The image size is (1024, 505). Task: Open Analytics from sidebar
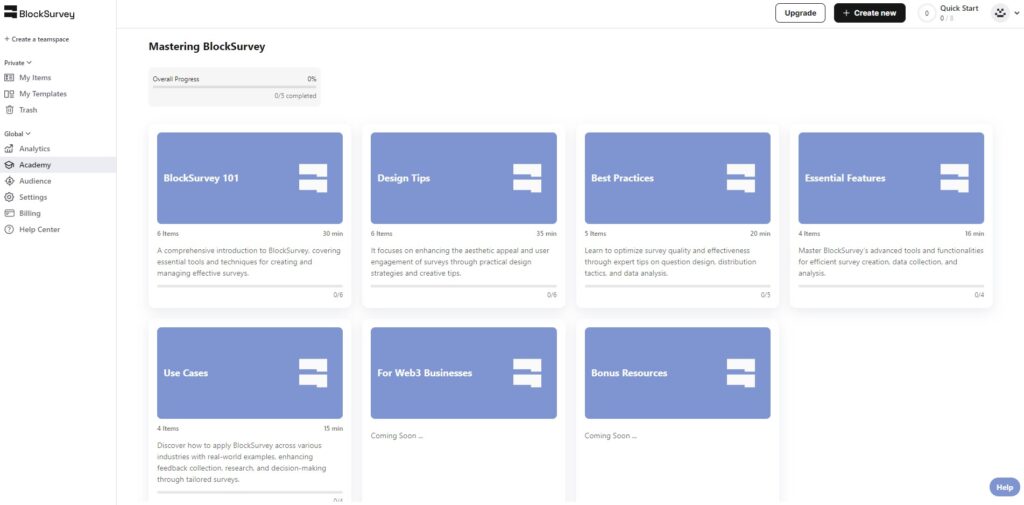[58, 149]
